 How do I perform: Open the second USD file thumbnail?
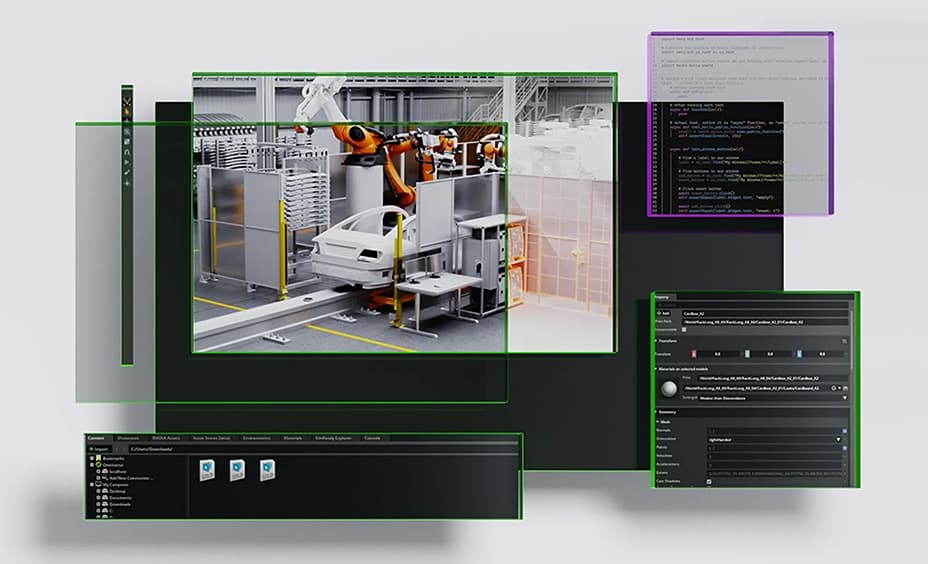coord(238,471)
